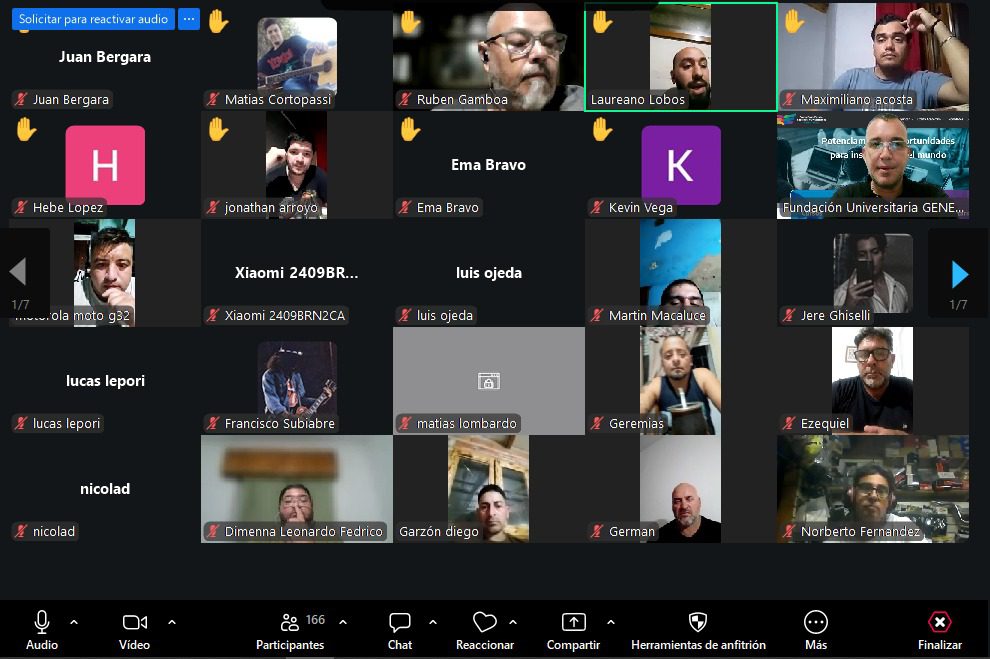The width and height of the screenshot is (990, 659).
Task: Expand the Audio options chevron
Action: coord(73,622)
